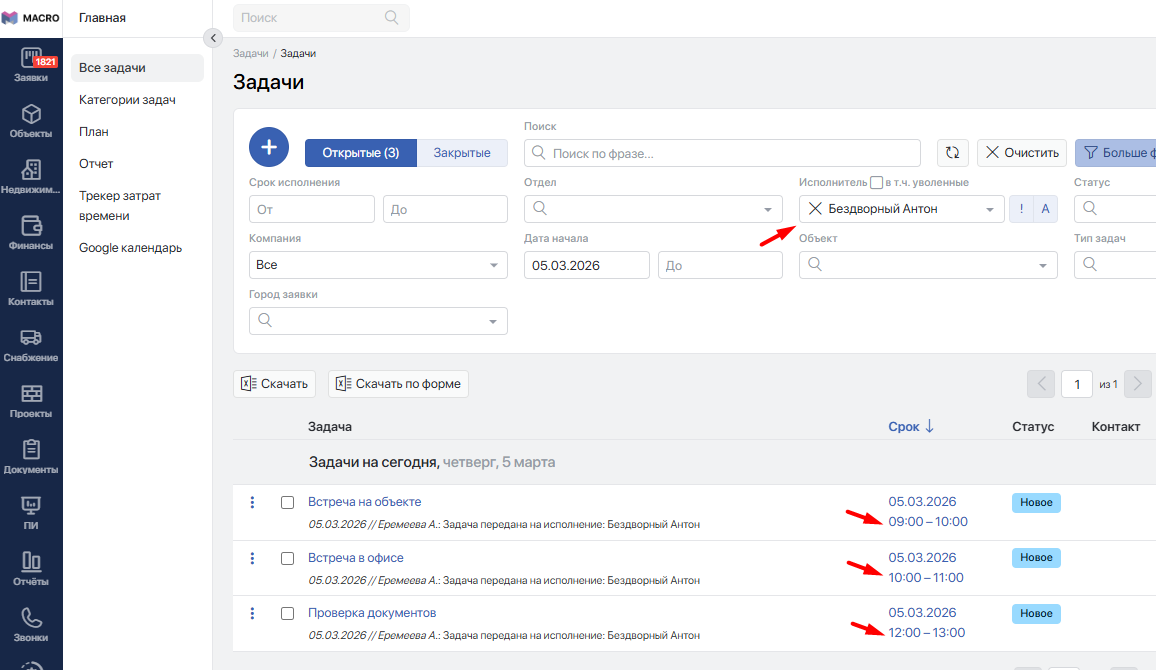Open Категории задач in the side menu

[127, 100]
